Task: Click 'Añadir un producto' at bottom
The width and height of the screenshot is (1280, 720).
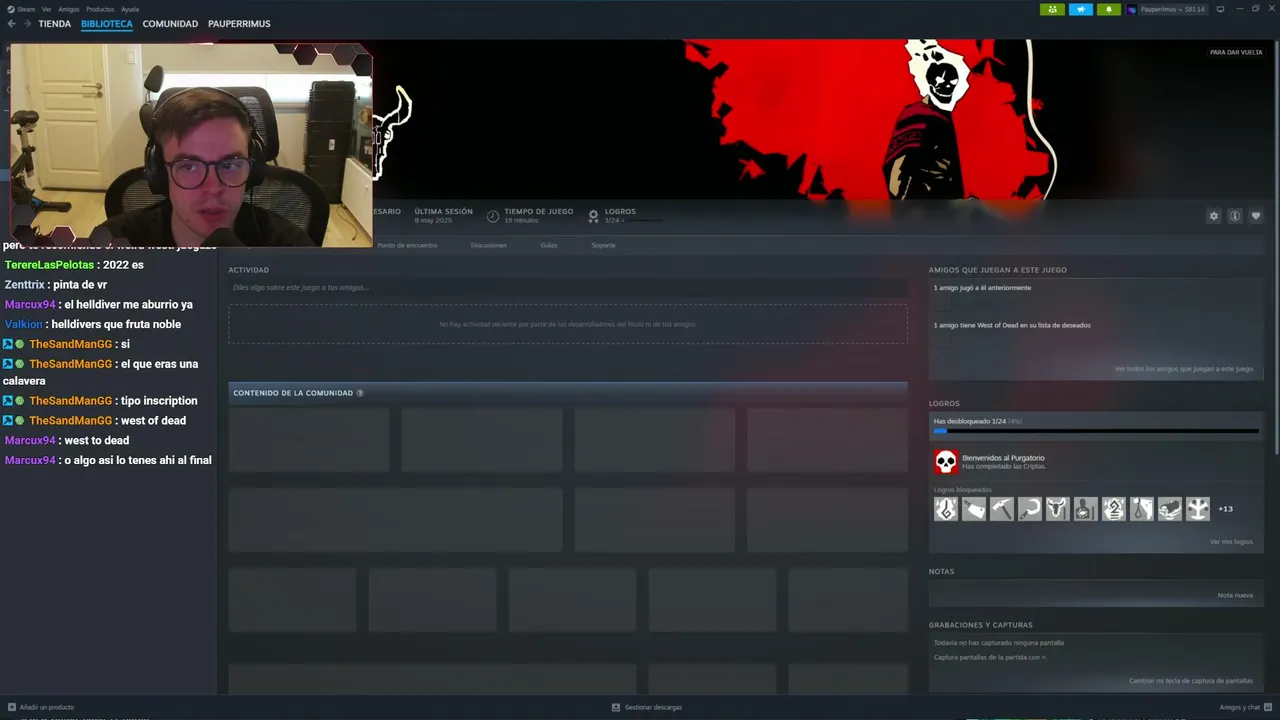Action: [x=41, y=707]
